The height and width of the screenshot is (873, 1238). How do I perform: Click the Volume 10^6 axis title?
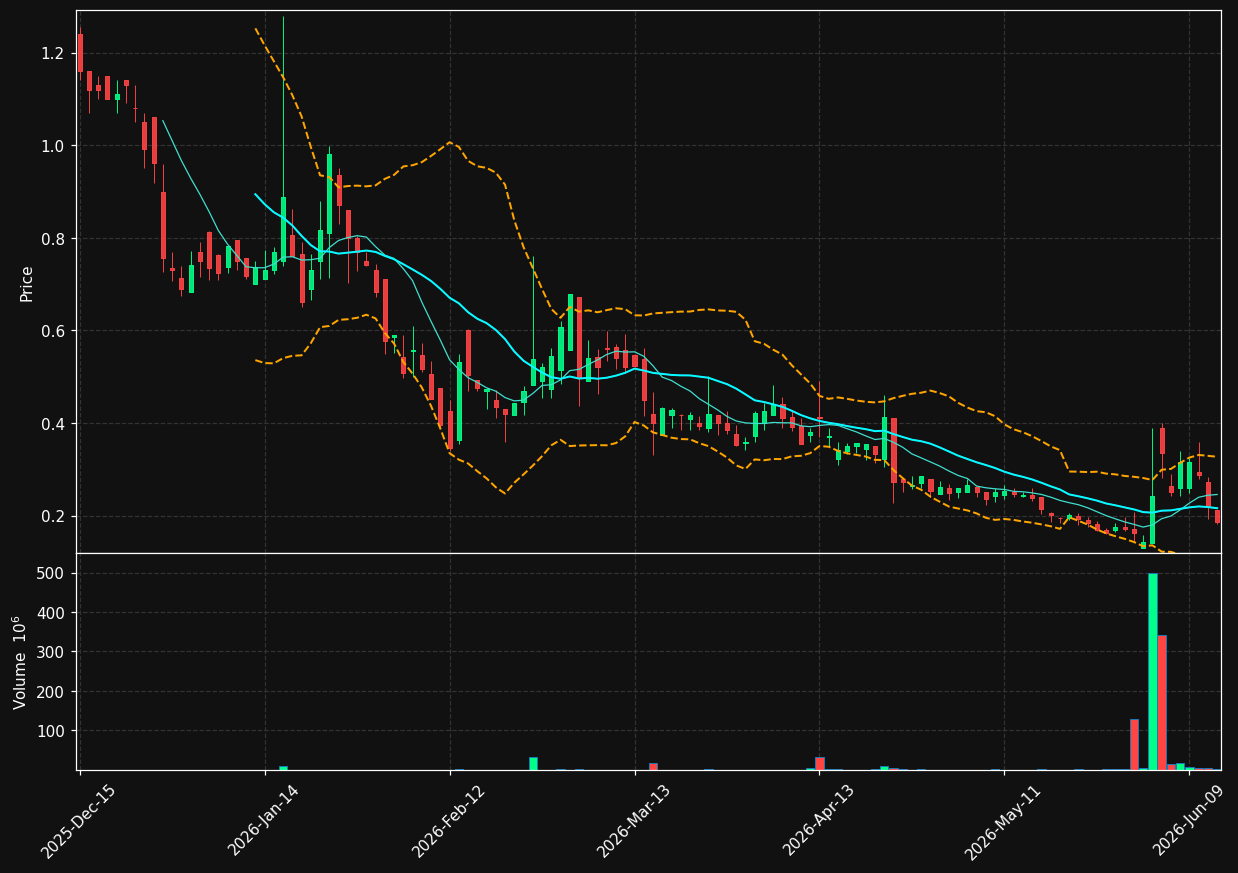20,662
